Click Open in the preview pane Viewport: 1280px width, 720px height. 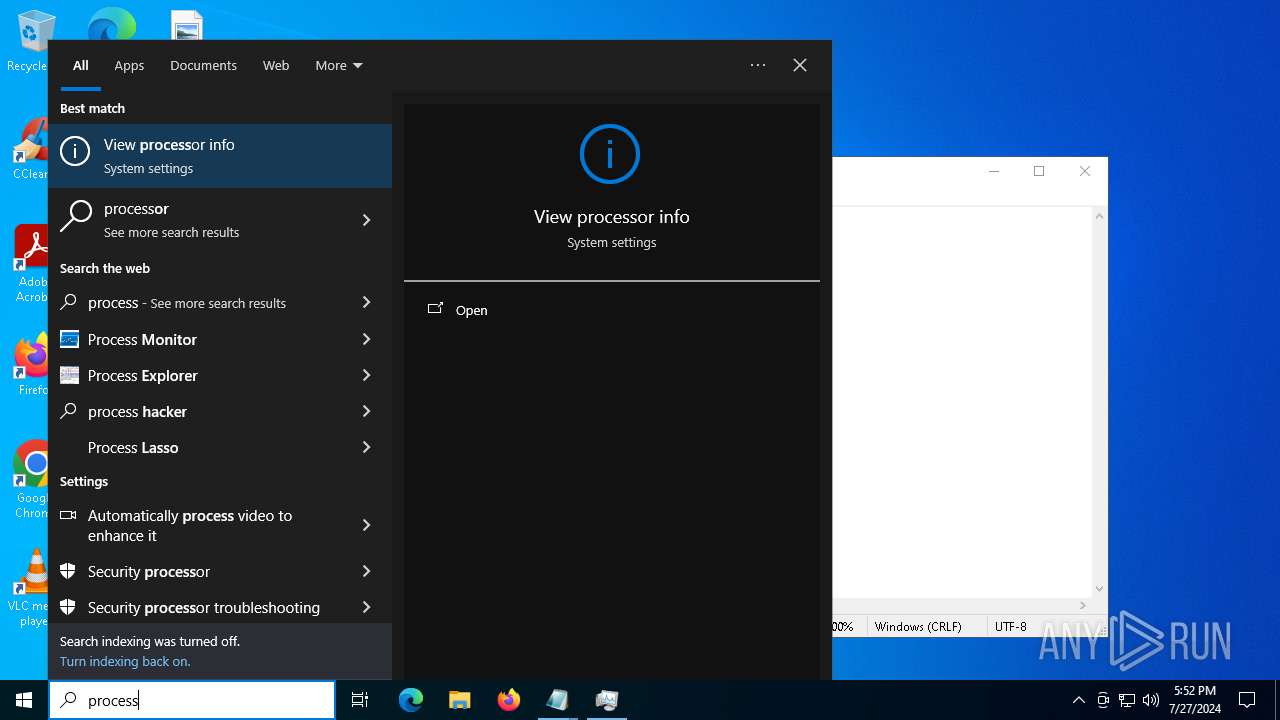[x=471, y=310]
